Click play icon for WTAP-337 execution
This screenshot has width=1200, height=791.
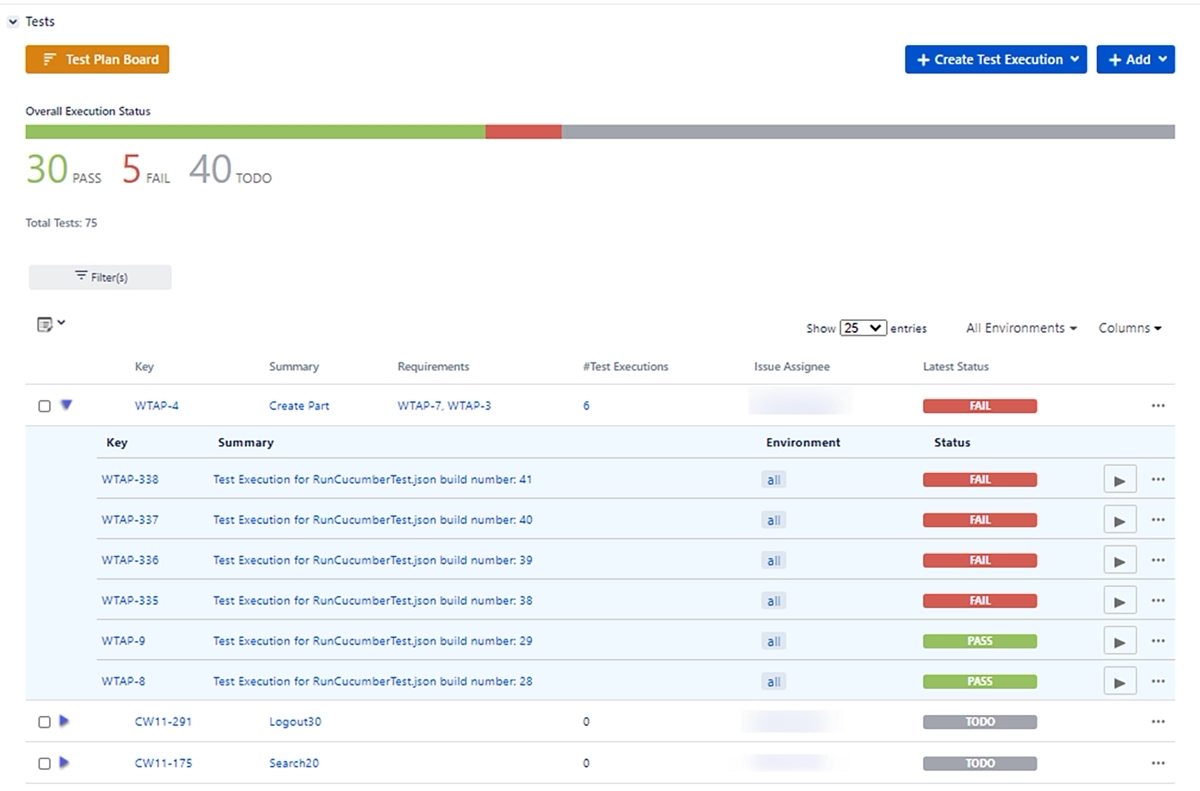(x=1119, y=520)
